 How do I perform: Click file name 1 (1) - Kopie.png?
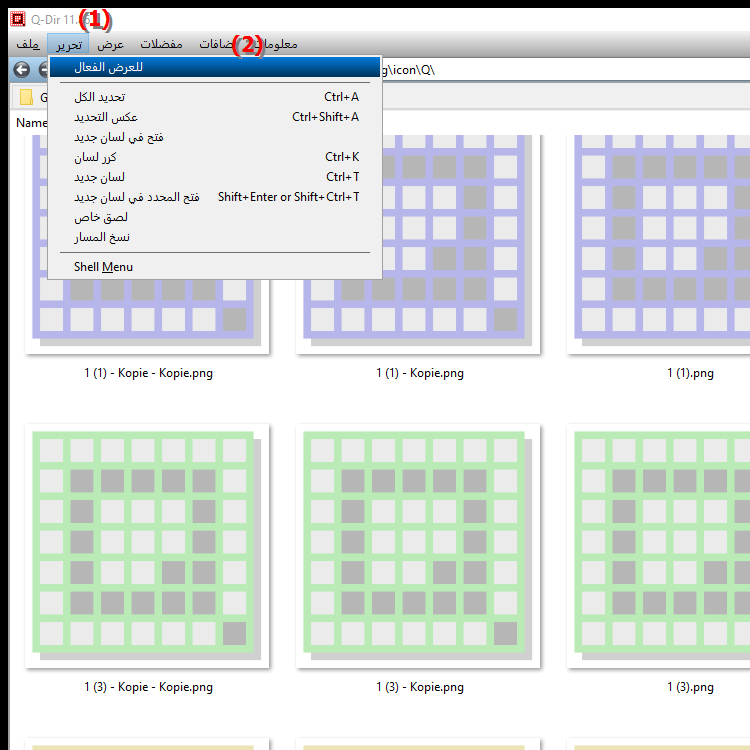(419, 373)
